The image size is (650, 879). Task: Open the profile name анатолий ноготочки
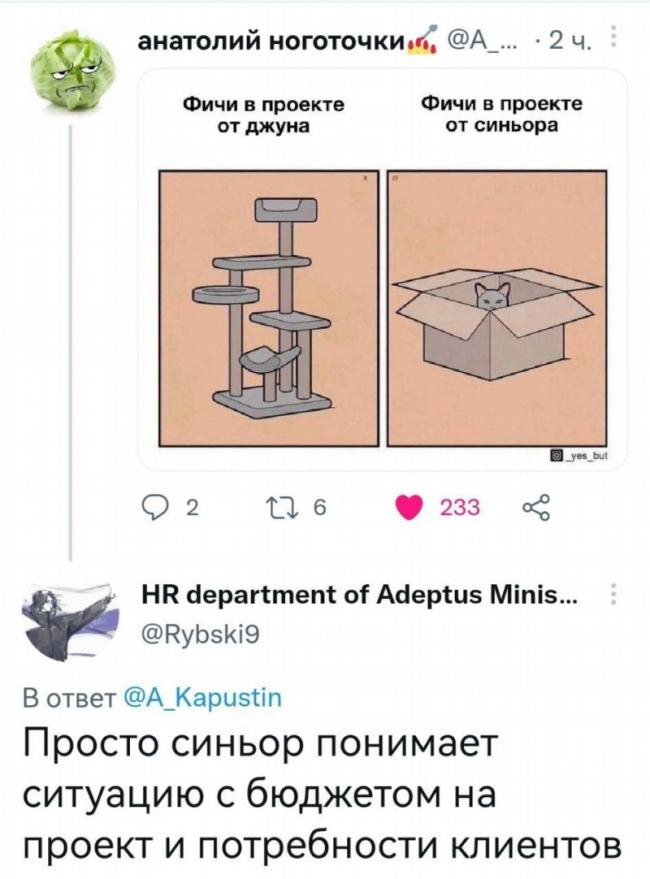[272, 41]
